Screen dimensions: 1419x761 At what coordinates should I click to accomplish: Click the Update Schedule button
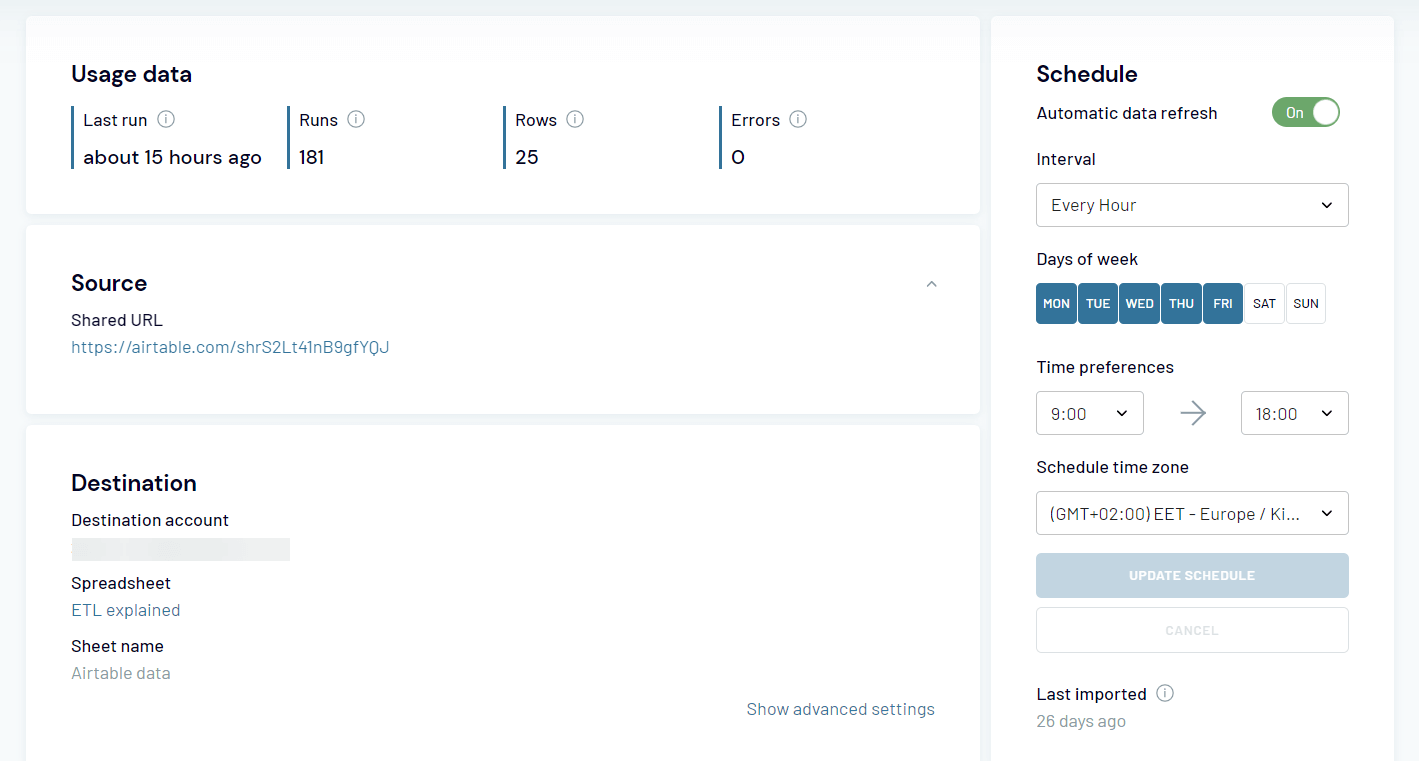1192,575
